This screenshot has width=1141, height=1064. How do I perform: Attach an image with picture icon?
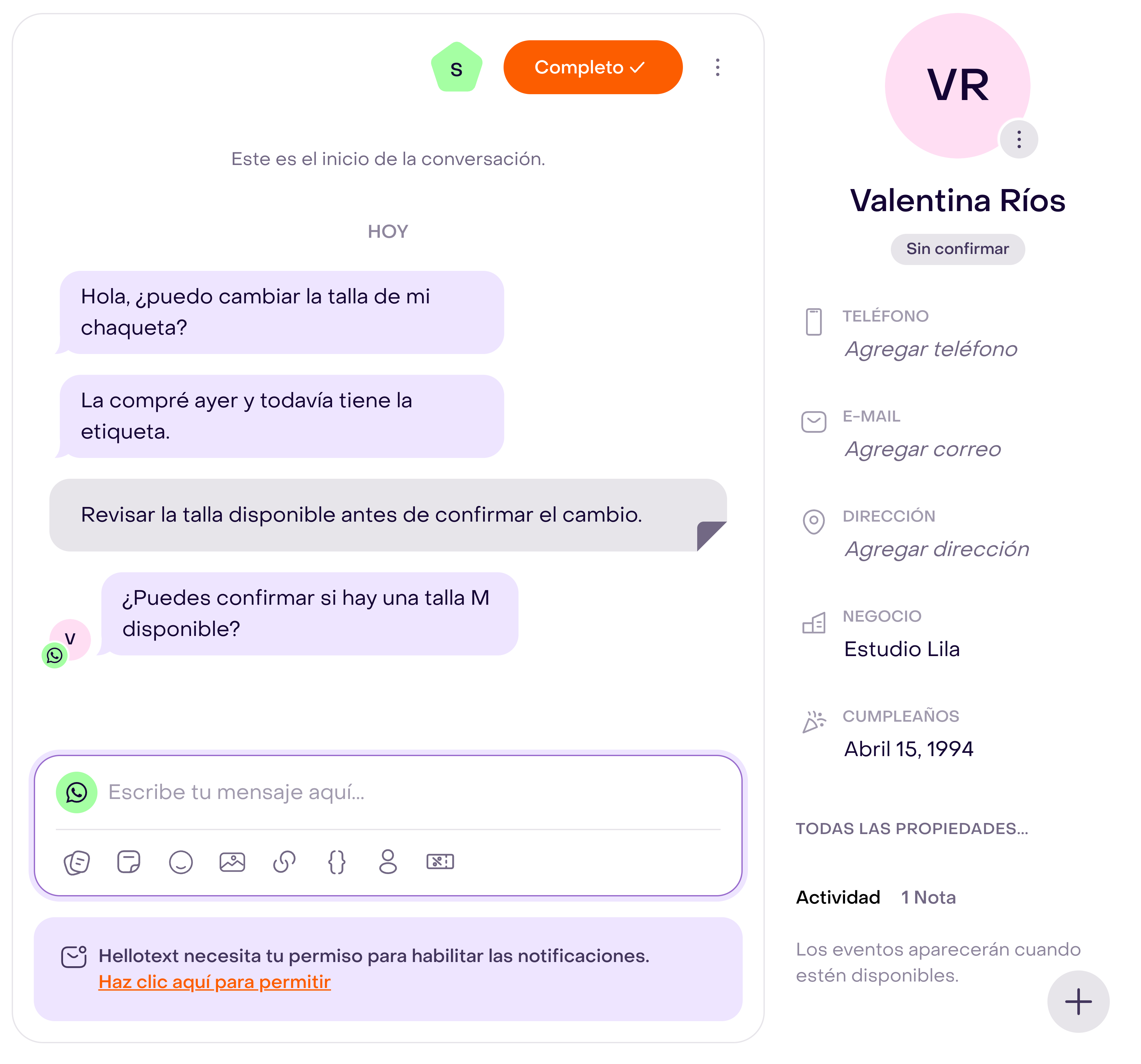pos(232,862)
